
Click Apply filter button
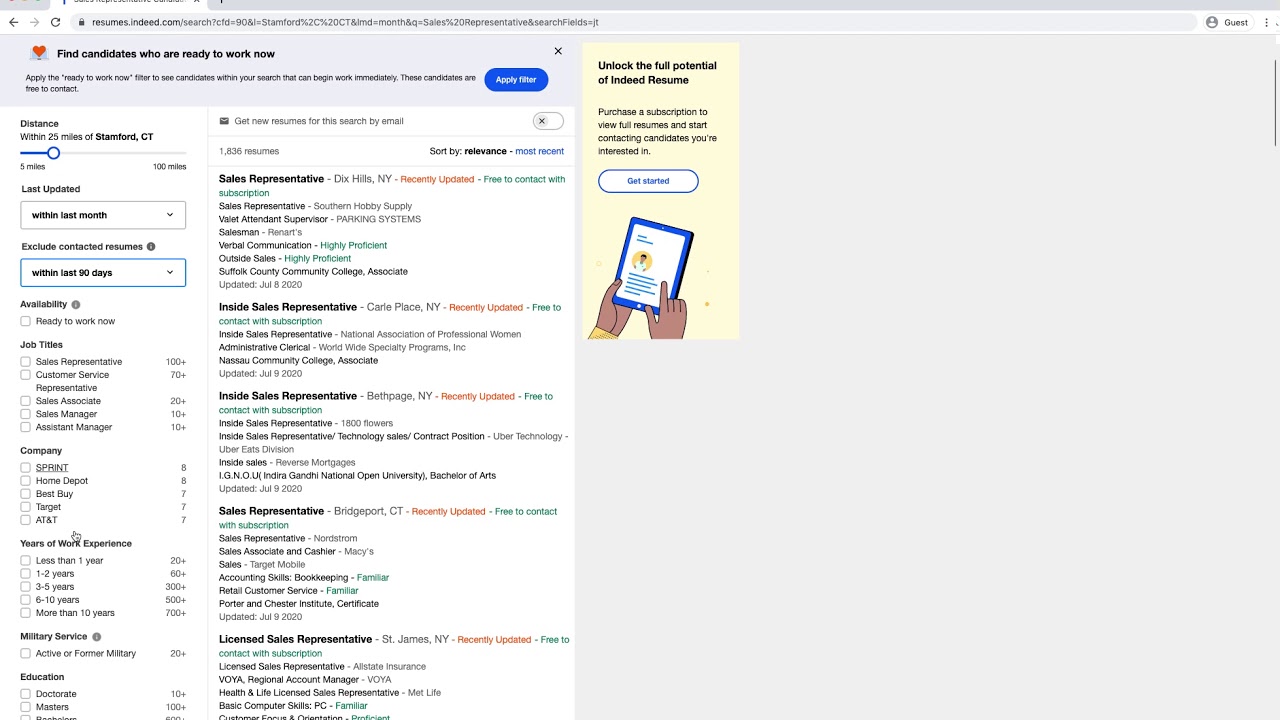[516, 80]
